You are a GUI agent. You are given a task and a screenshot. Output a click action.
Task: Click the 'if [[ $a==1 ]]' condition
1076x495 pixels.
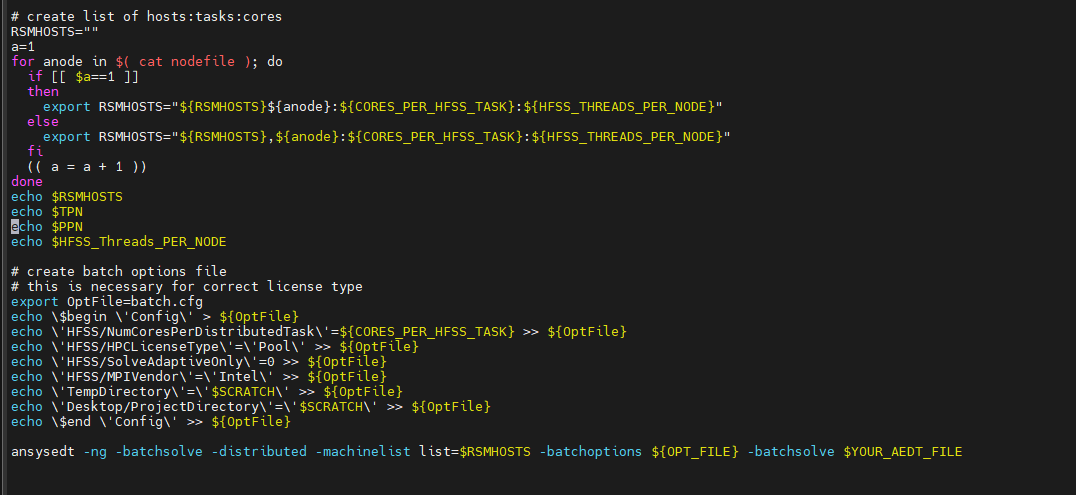click(83, 76)
